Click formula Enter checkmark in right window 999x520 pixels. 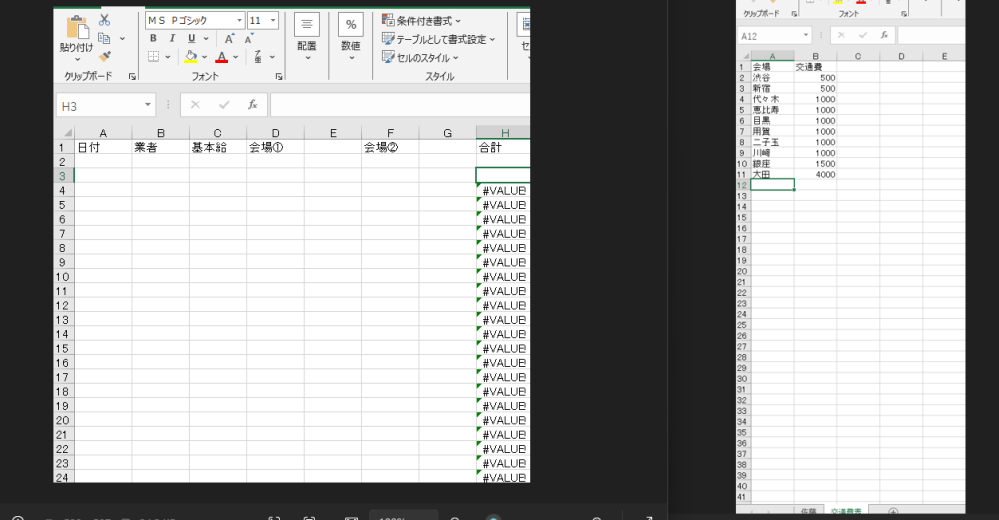[x=863, y=36]
